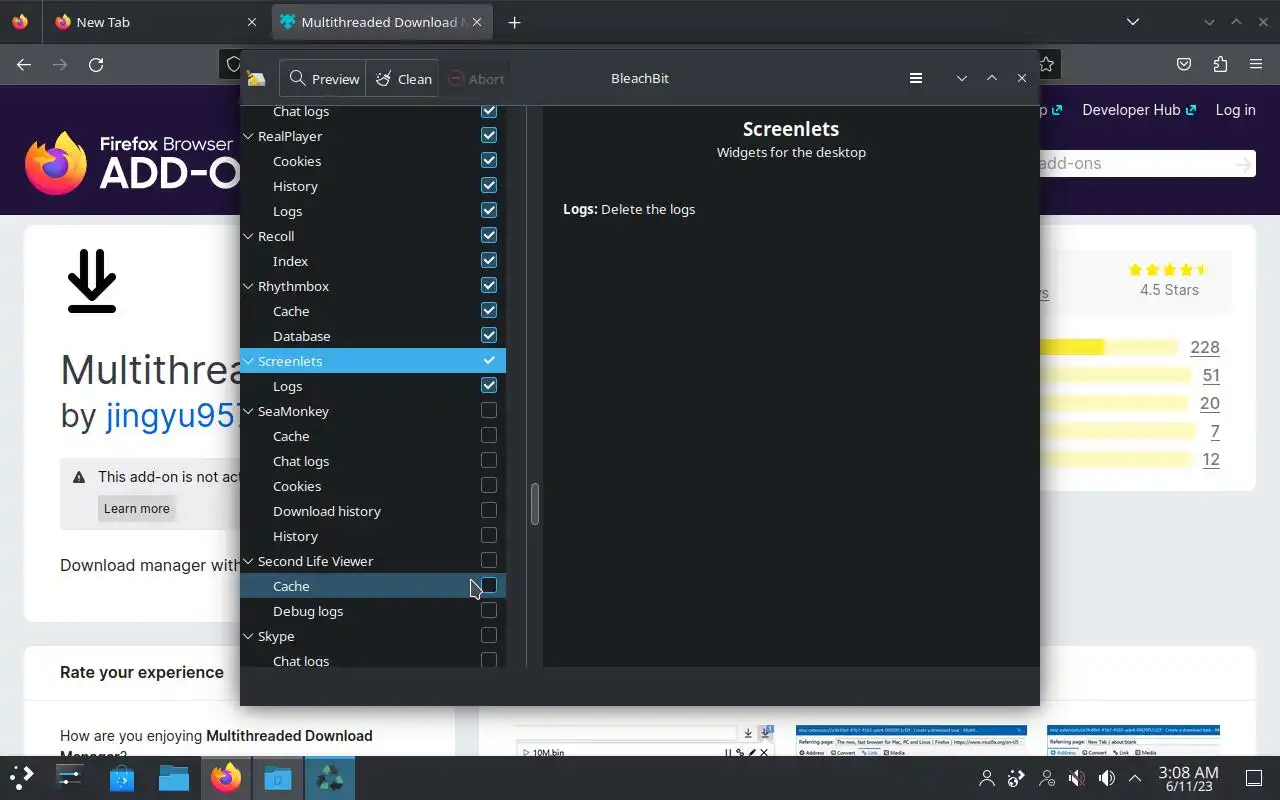Close the Multithreaded Download tab
Screen dimensions: 1280x800
(x=477, y=22)
